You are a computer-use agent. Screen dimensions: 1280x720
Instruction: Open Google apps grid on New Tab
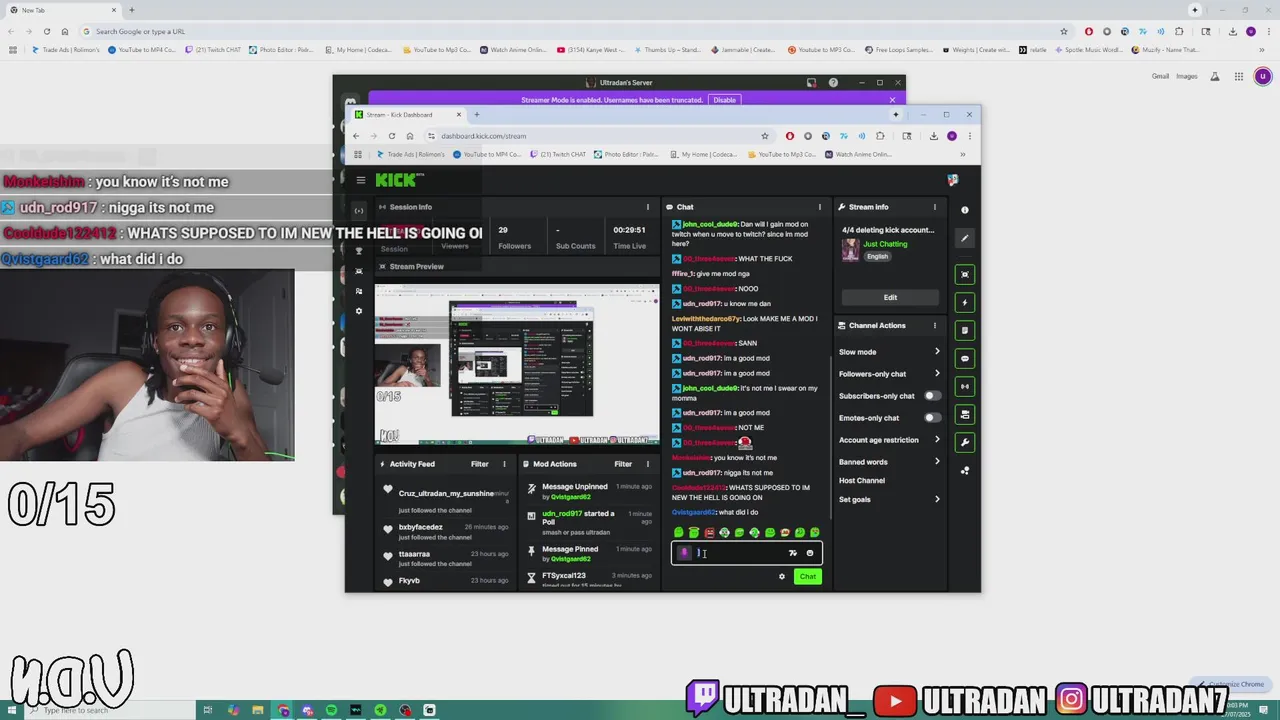1239,76
